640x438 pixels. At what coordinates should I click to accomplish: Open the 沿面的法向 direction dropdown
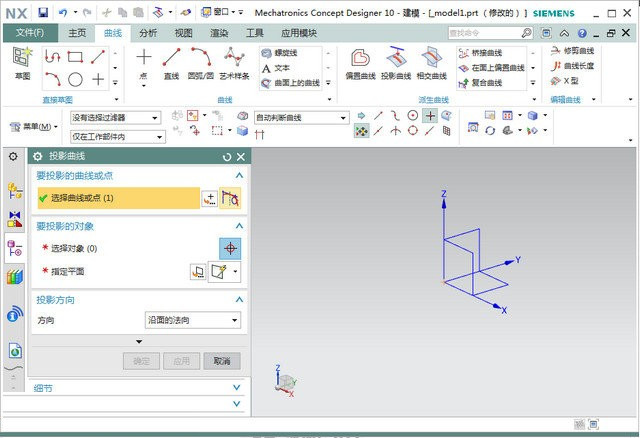[x=193, y=320]
